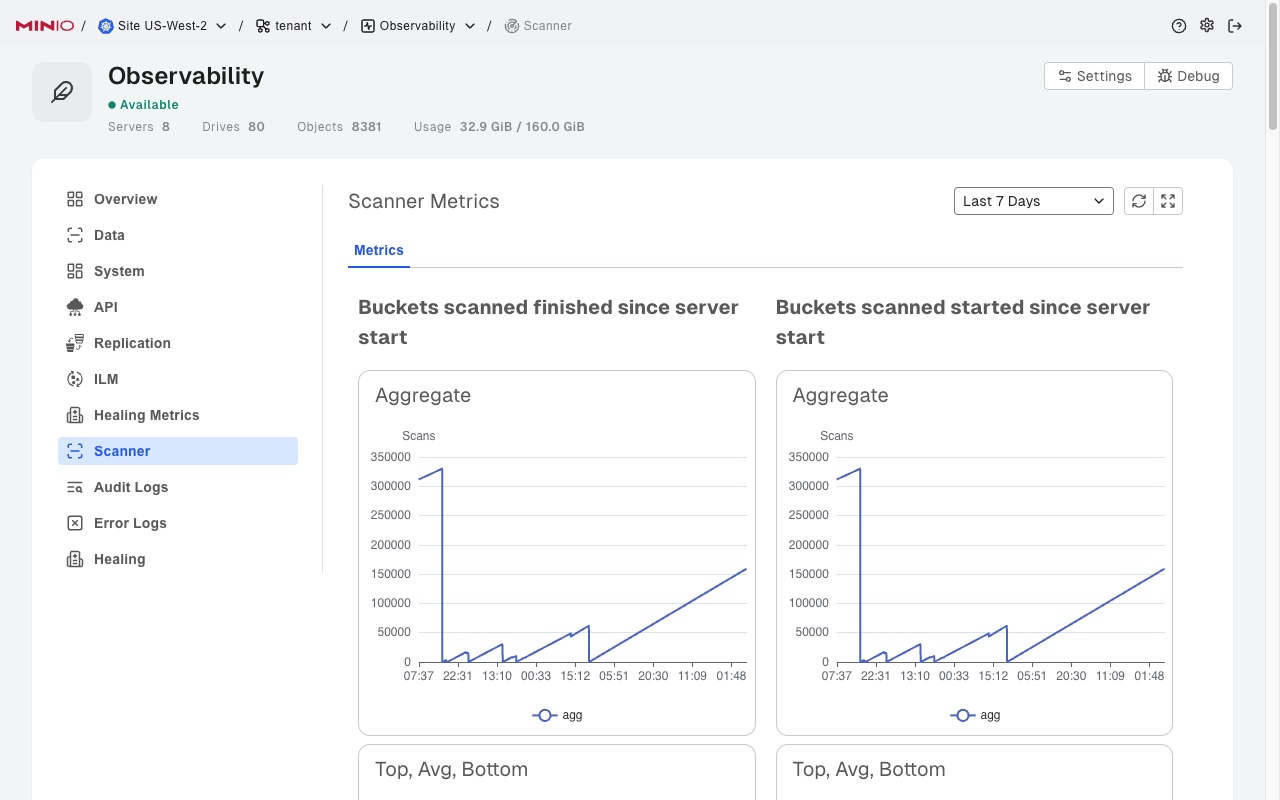Image resolution: width=1280 pixels, height=800 pixels.
Task: Open the Last 7 Days time range dropdown
Action: (x=1033, y=201)
